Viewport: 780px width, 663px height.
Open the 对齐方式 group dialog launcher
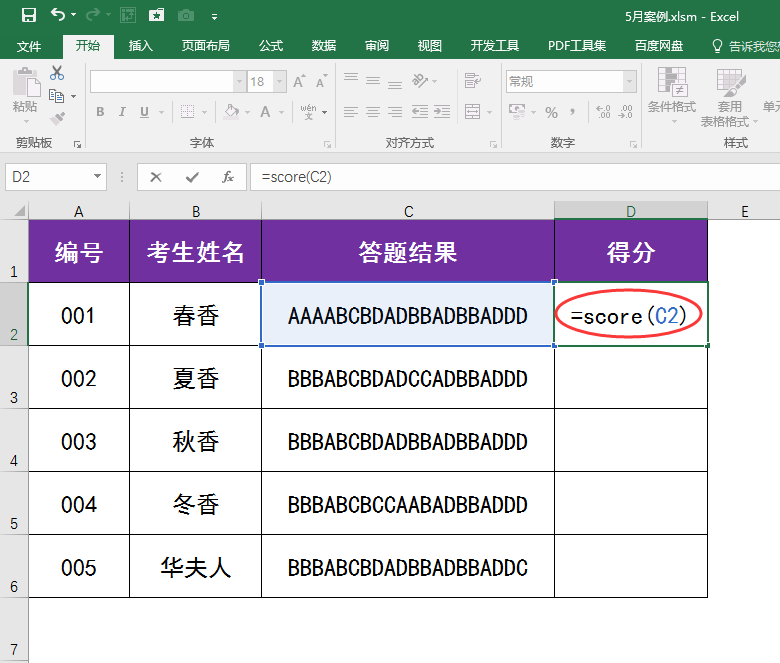[493, 144]
